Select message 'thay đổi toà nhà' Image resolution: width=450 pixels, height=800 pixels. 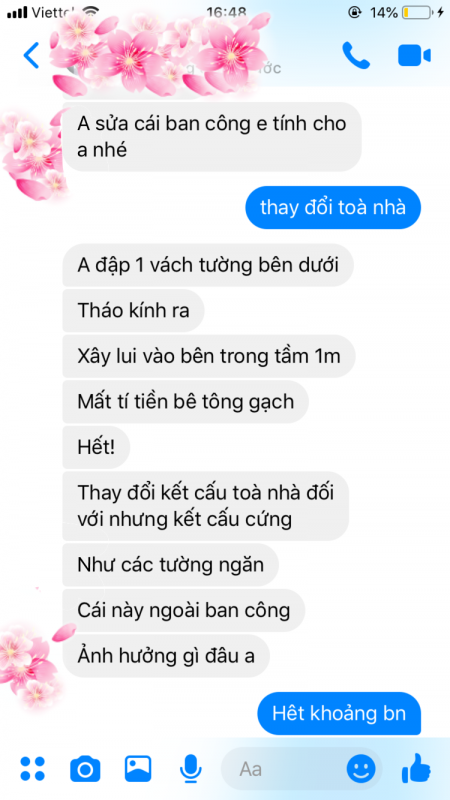333,208
